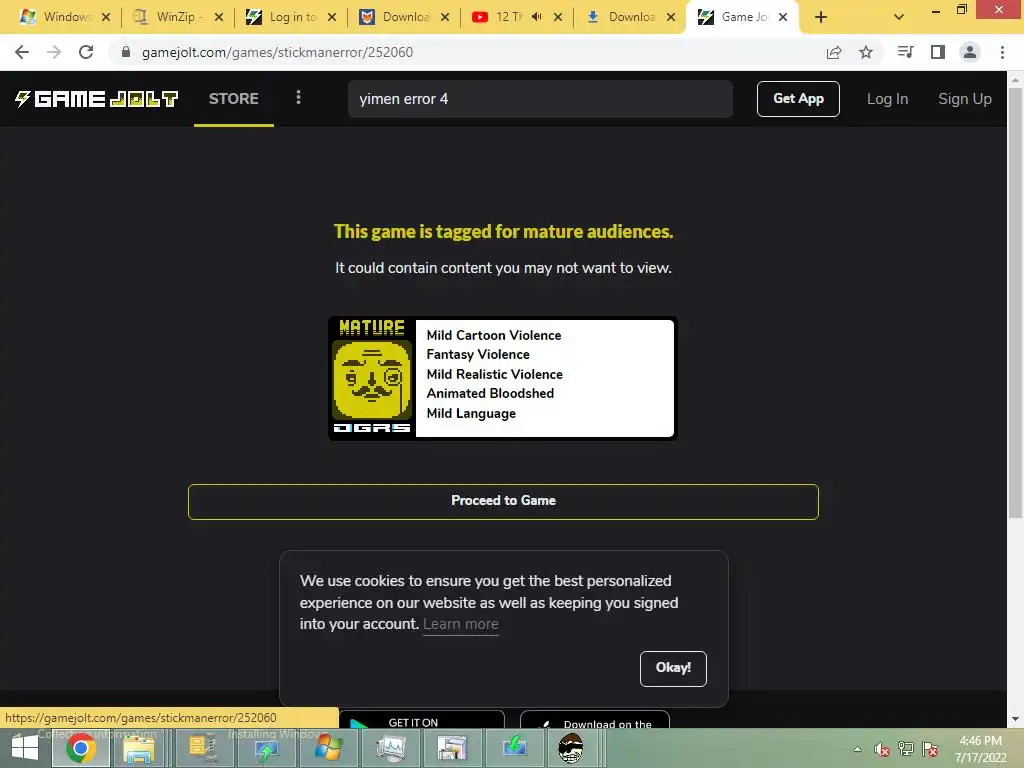The height and width of the screenshot is (768, 1024).
Task: Click Proceed to Game button
Action: [x=503, y=501]
